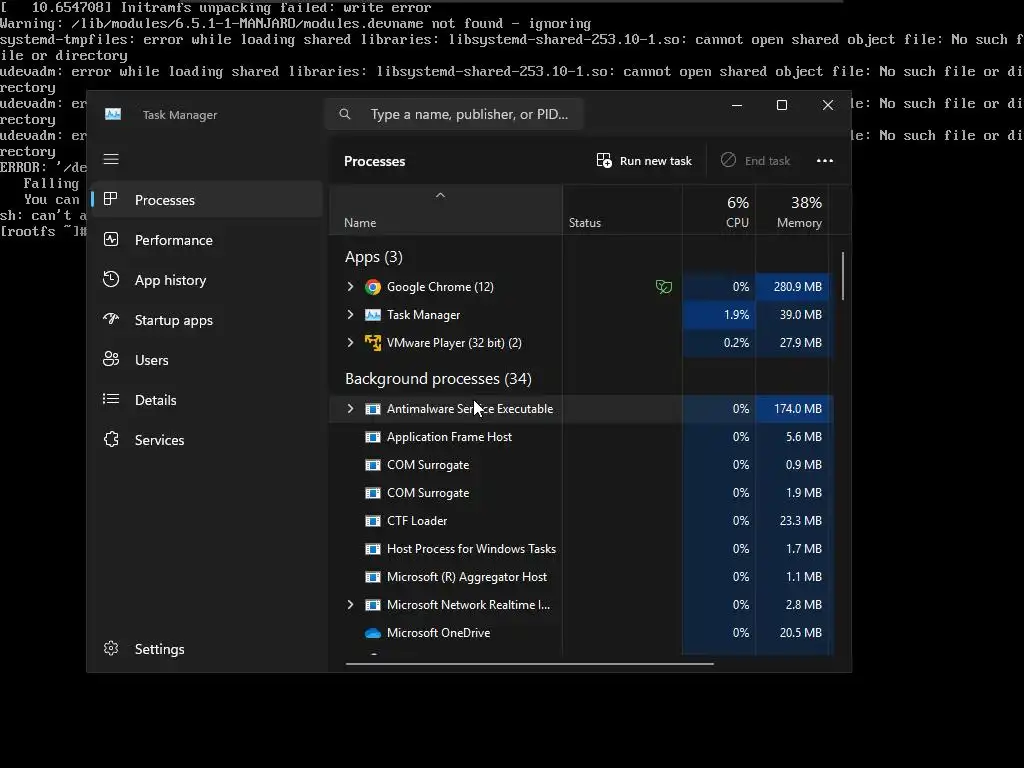Click the Services puzzle icon in sidebar
The image size is (1024, 768).
(111, 440)
